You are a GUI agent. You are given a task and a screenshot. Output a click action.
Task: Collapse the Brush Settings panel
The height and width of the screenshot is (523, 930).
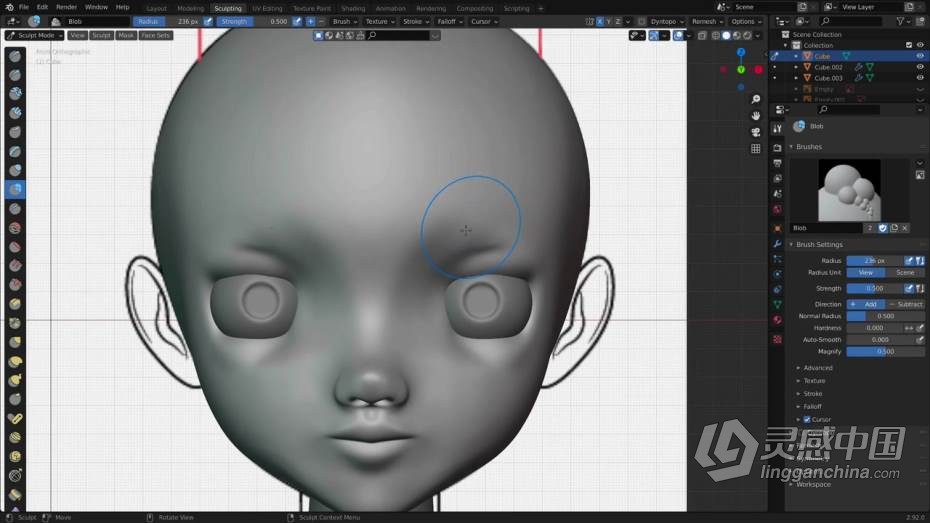tap(818, 244)
